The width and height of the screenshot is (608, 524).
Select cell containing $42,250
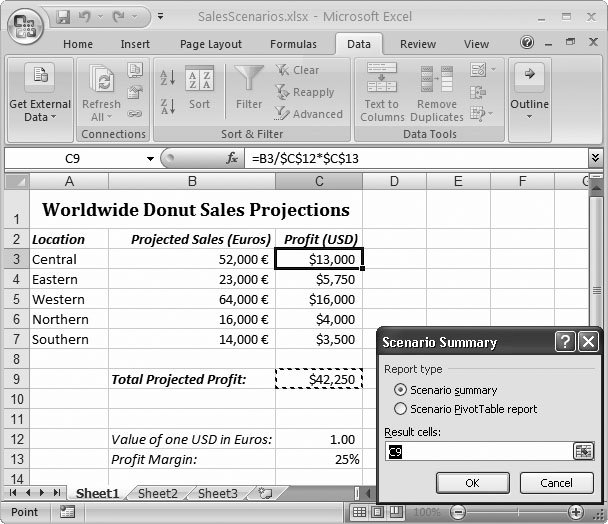(x=319, y=379)
